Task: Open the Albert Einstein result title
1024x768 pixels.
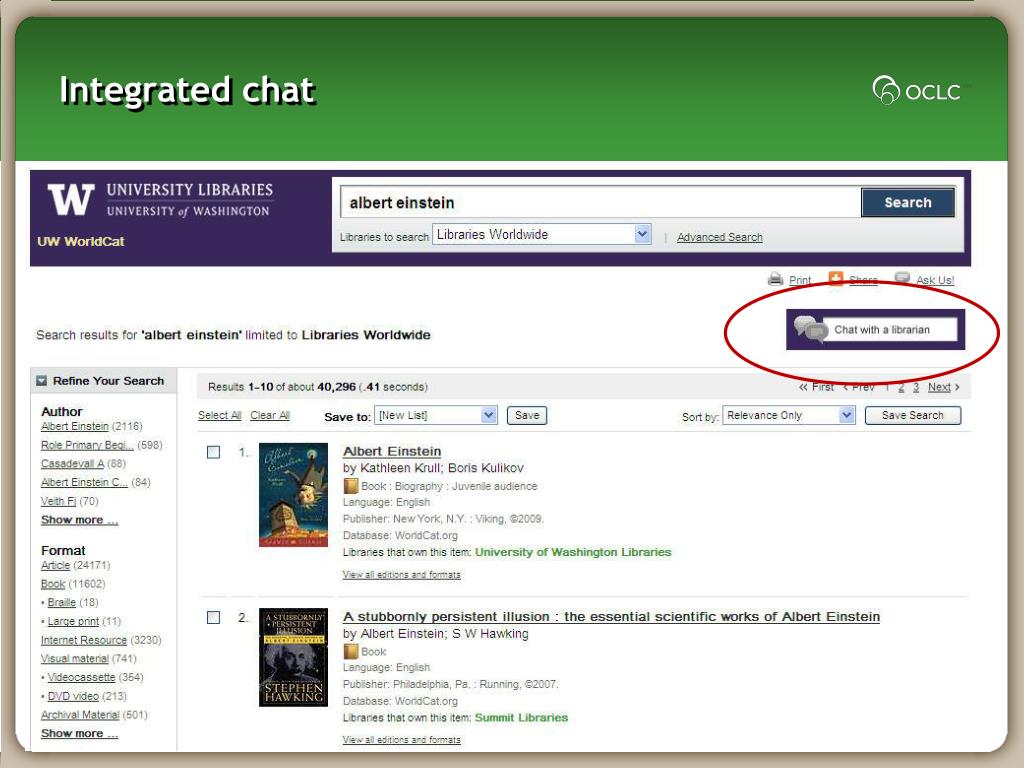Action: tap(392, 451)
